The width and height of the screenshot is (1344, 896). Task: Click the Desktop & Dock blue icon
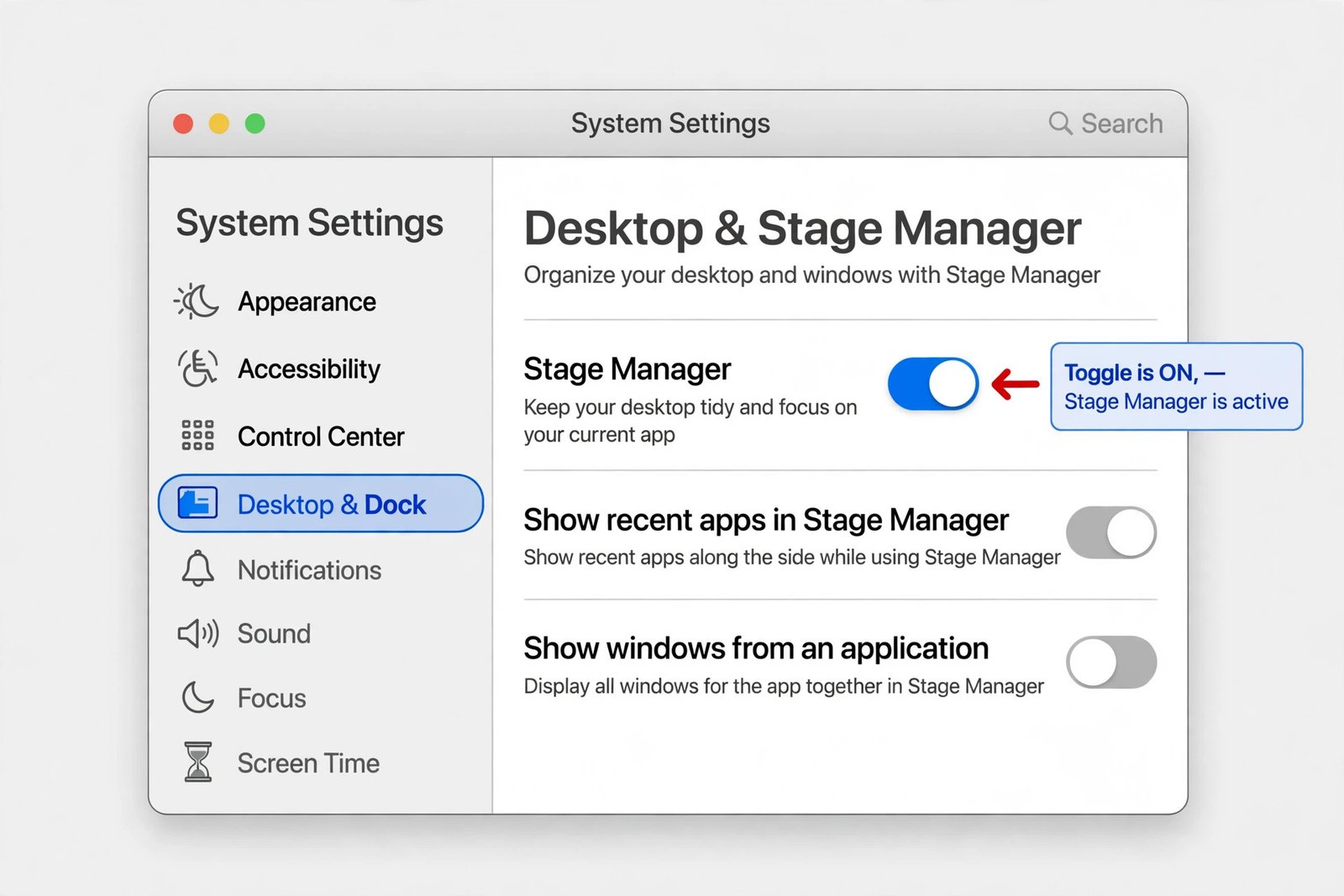pos(198,504)
